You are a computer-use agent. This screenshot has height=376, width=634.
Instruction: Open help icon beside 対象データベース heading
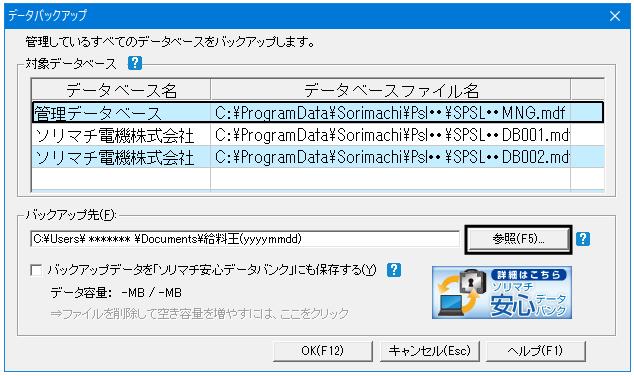pos(135,63)
